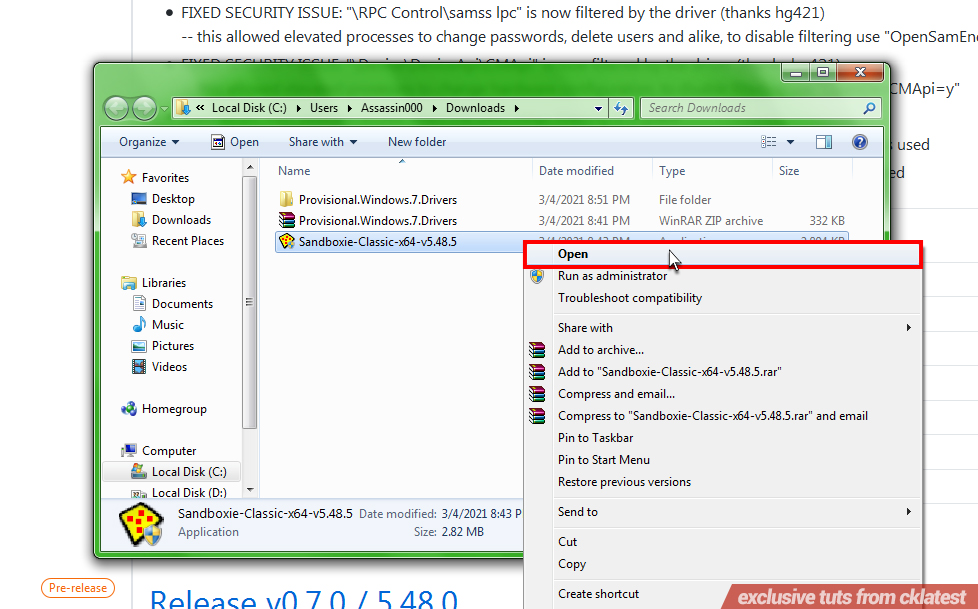
Task: Click the shield icon next to 'Run as administrator'
Action: tap(537, 276)
